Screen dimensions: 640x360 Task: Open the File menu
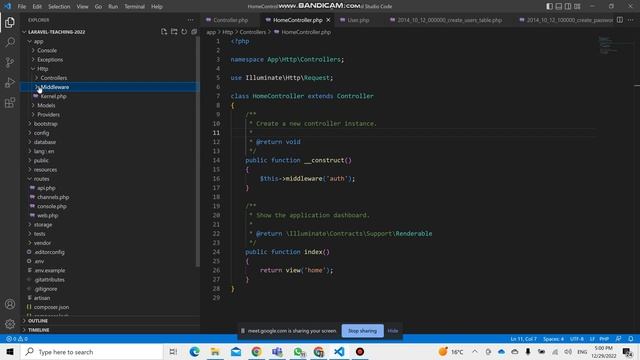point(22,7)
